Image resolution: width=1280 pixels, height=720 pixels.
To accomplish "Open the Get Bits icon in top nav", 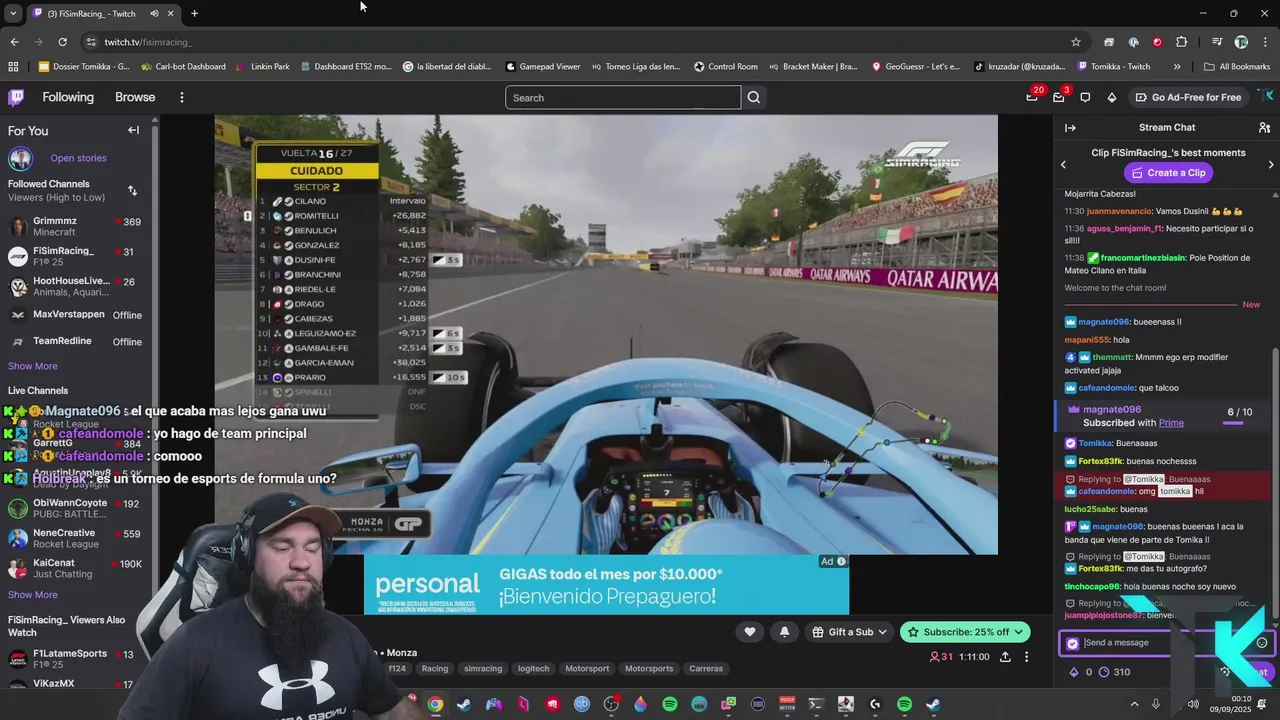I will (1112, 97).
